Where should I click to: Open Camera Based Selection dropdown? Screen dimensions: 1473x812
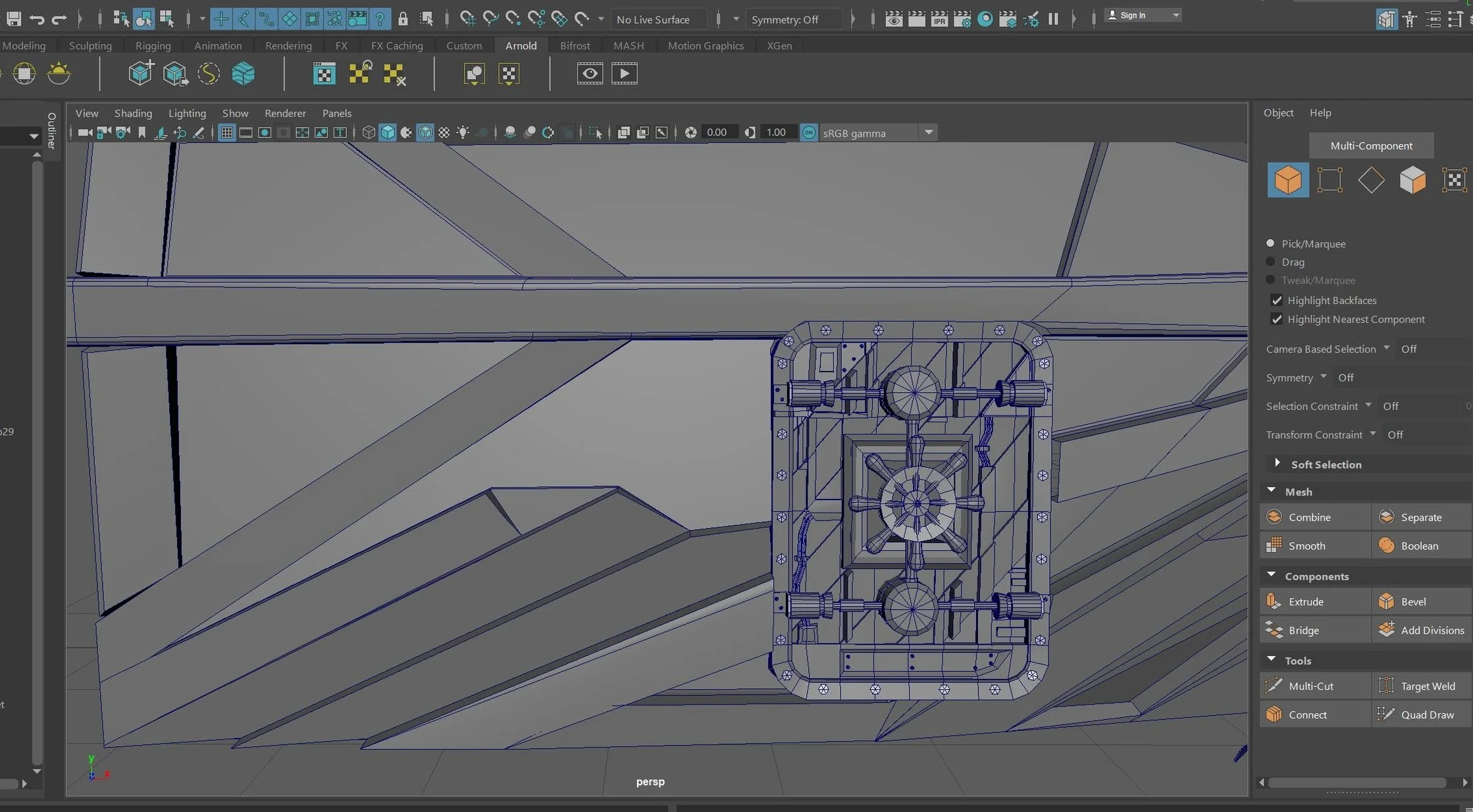point(1386,348)
